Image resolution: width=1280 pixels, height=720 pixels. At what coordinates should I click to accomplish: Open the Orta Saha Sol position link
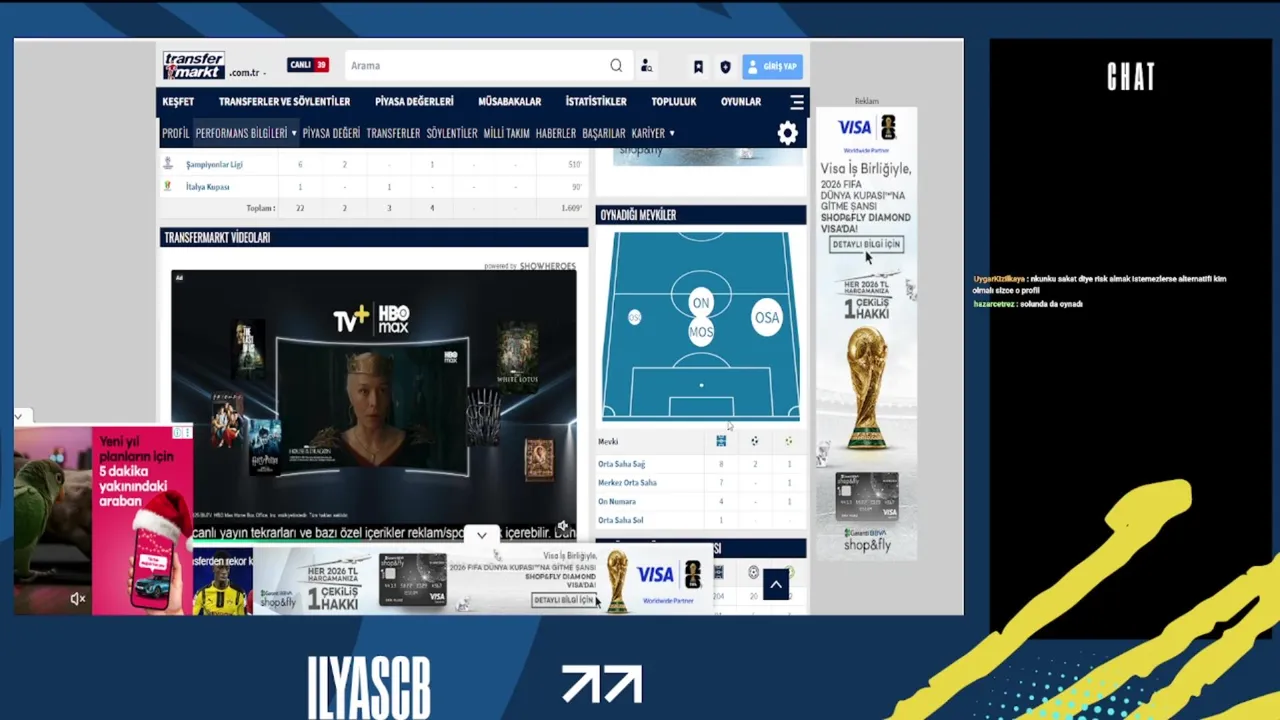point(620,521)
